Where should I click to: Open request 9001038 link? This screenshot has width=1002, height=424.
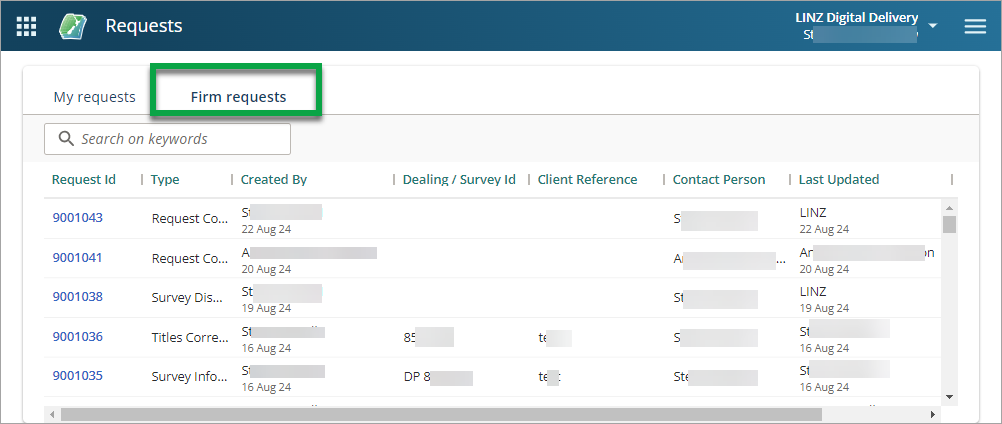[77, 297]
